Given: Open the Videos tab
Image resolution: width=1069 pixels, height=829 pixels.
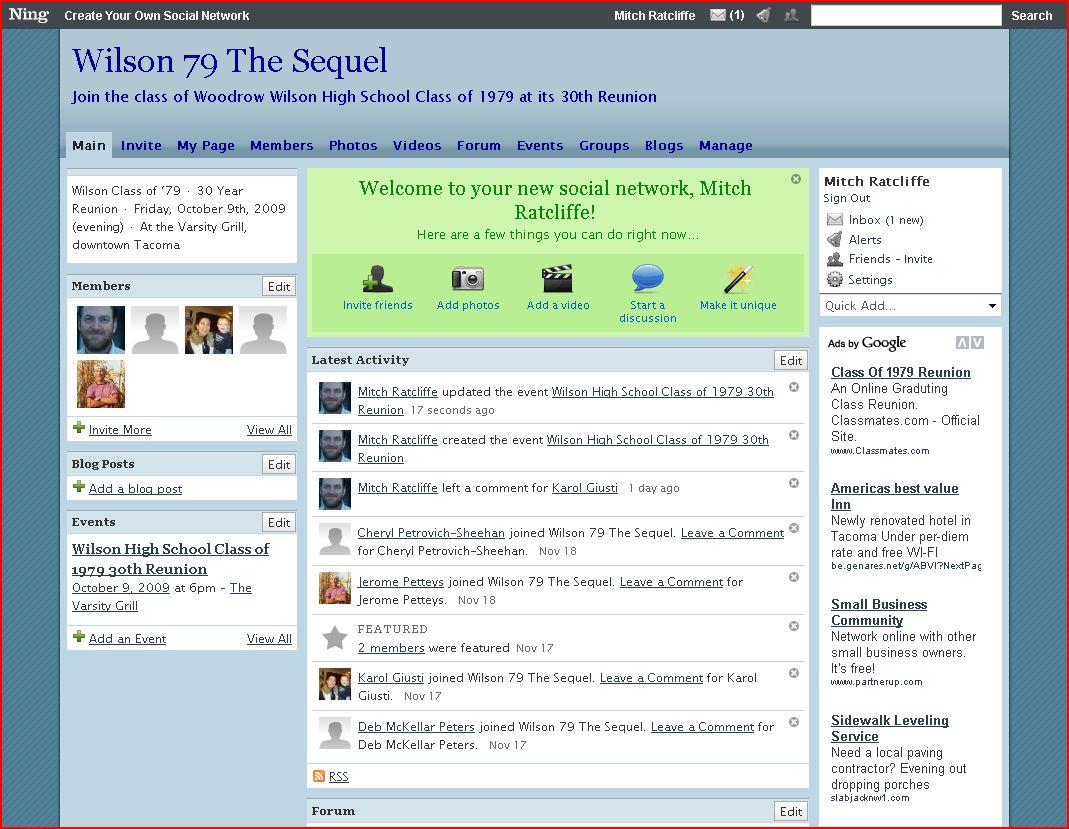Looking at the screenshot, I should 417,145.
